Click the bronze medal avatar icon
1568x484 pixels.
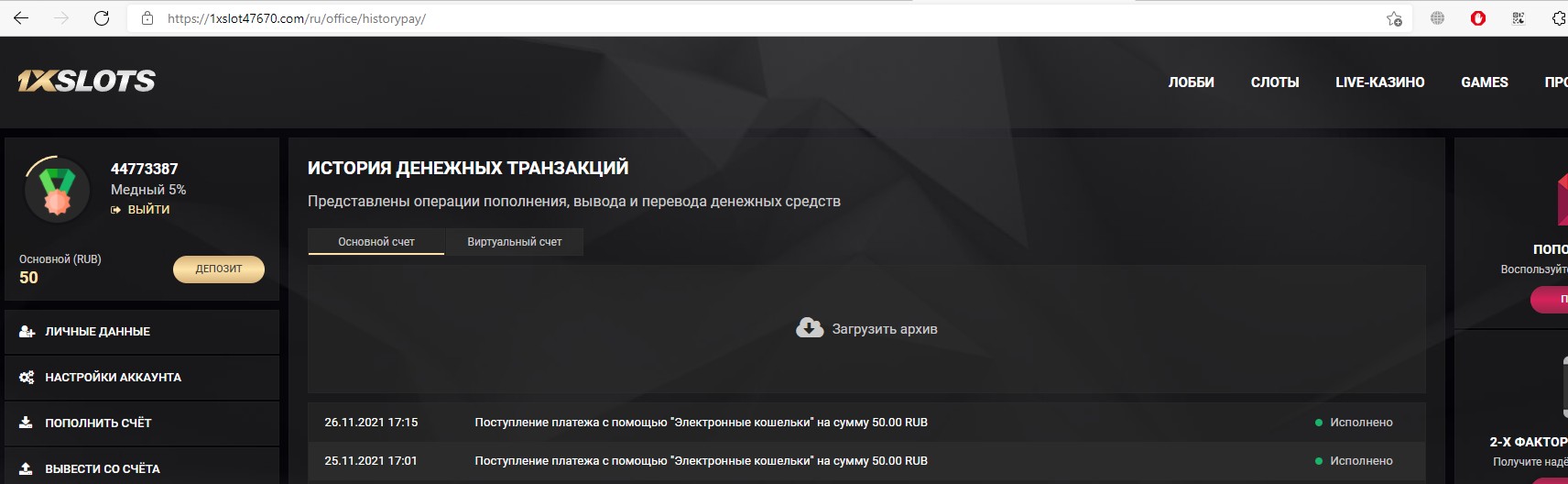57,190
